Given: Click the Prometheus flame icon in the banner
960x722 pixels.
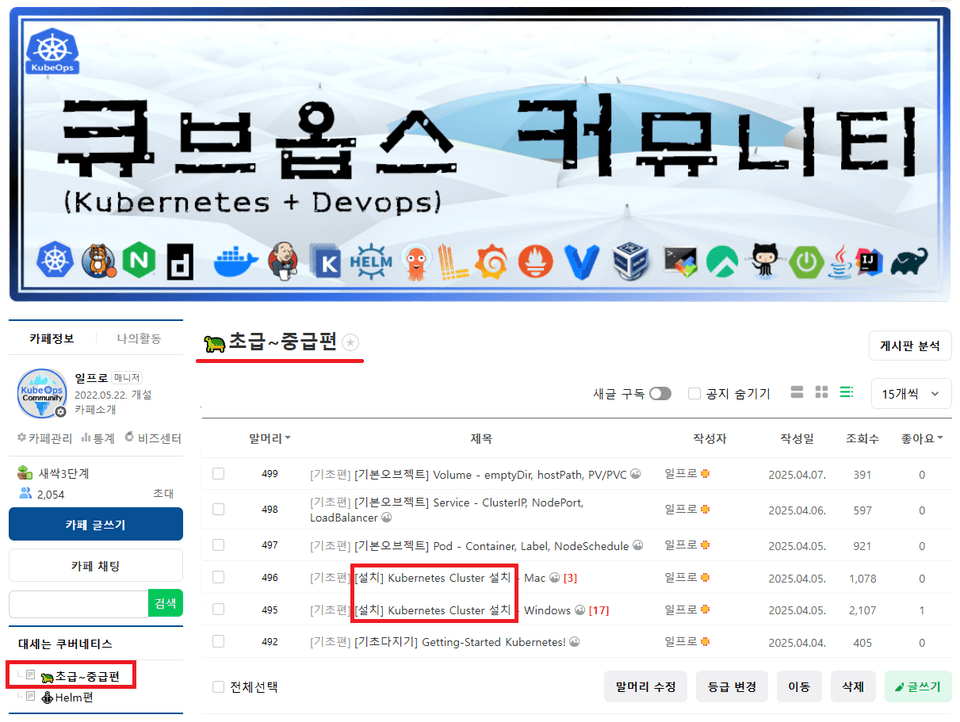Looking at the screenshot, I should click(535, 261).
